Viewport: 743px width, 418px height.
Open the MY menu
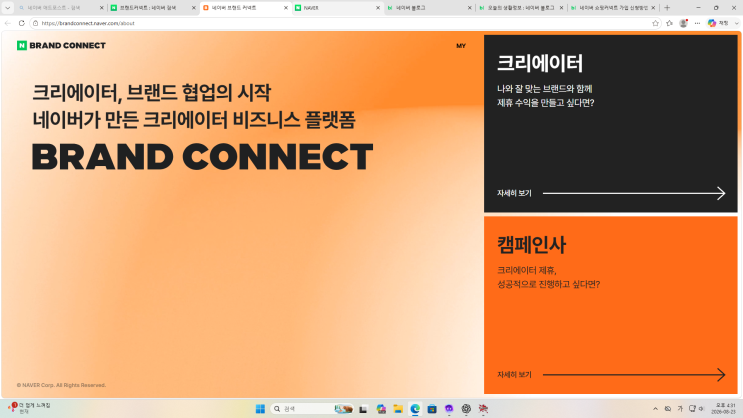click(x=461, y=46)
